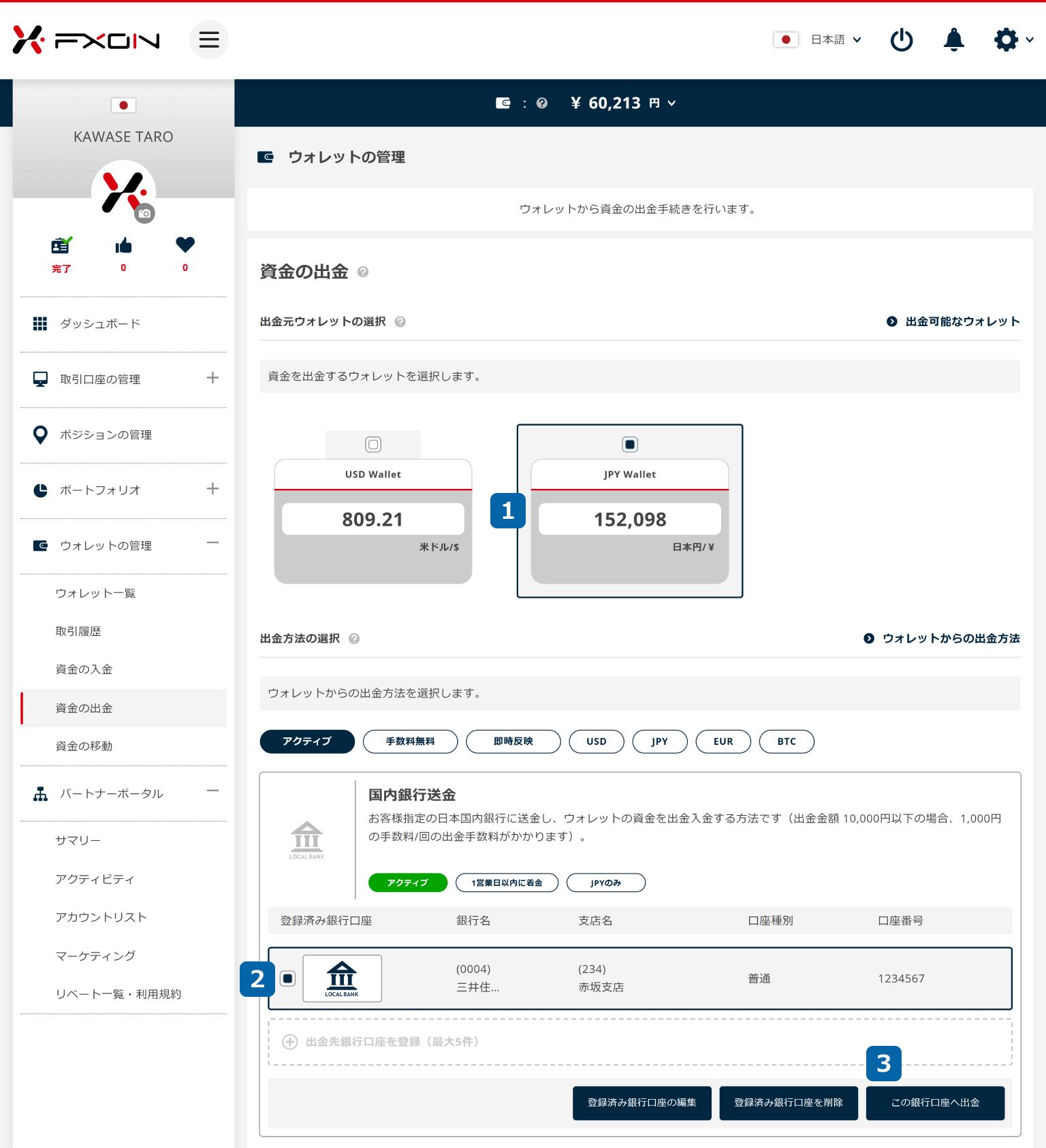The height and width of the screenshot is (1148, 1046).
Task: Click the camera icon on profile picture
Action: coord(144,213)
